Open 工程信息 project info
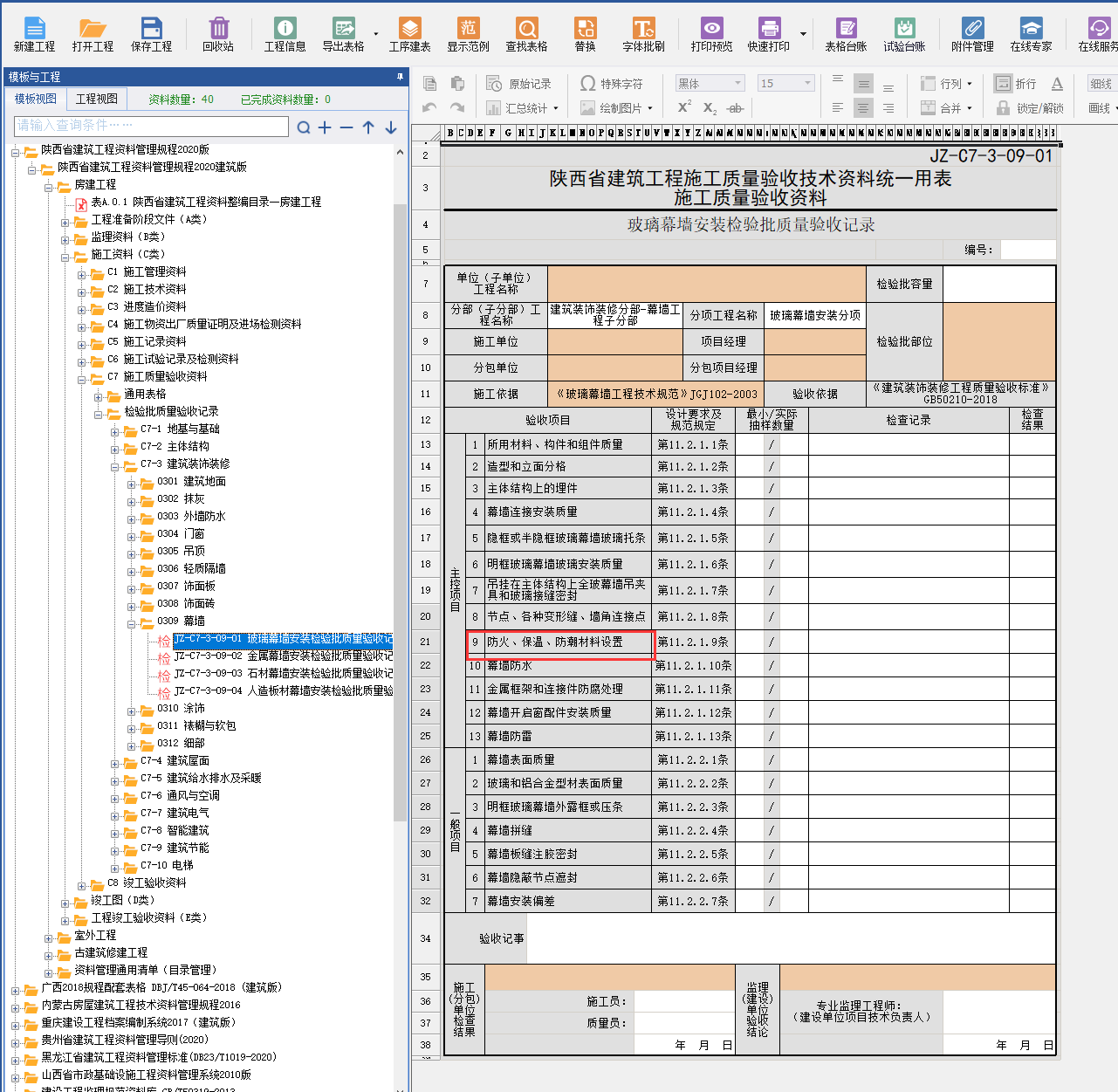 click(285, 35)
